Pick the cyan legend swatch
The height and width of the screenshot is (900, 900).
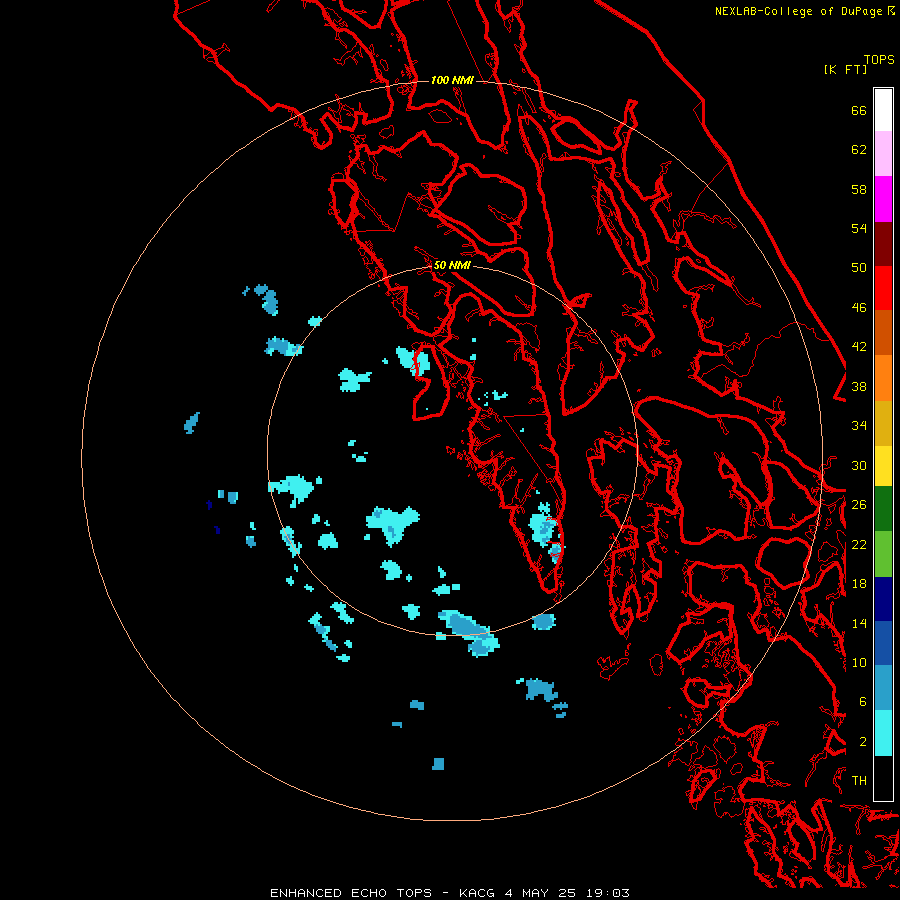pyautogui.click(x=883, y=733)
